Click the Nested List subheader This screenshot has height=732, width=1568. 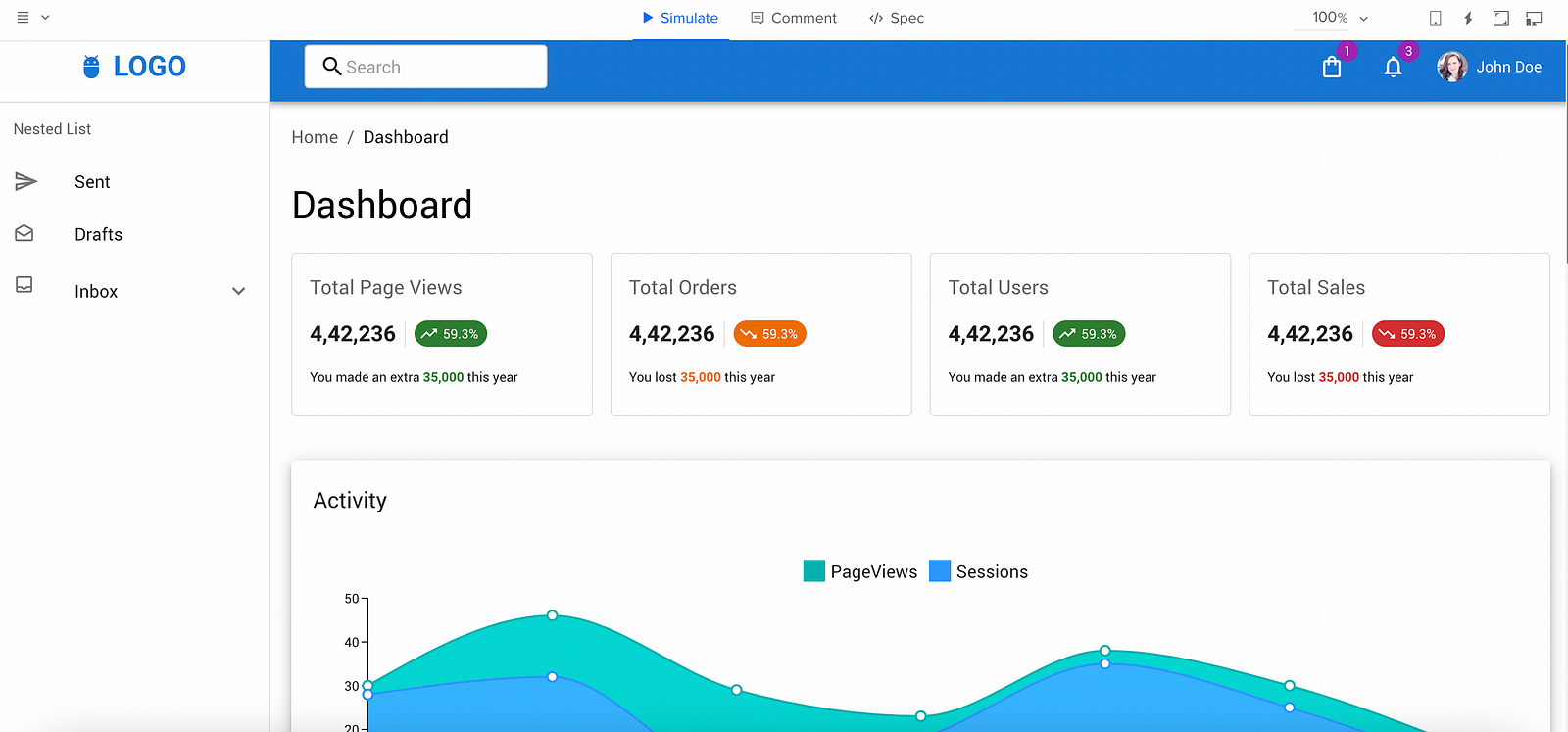(52, 129)
